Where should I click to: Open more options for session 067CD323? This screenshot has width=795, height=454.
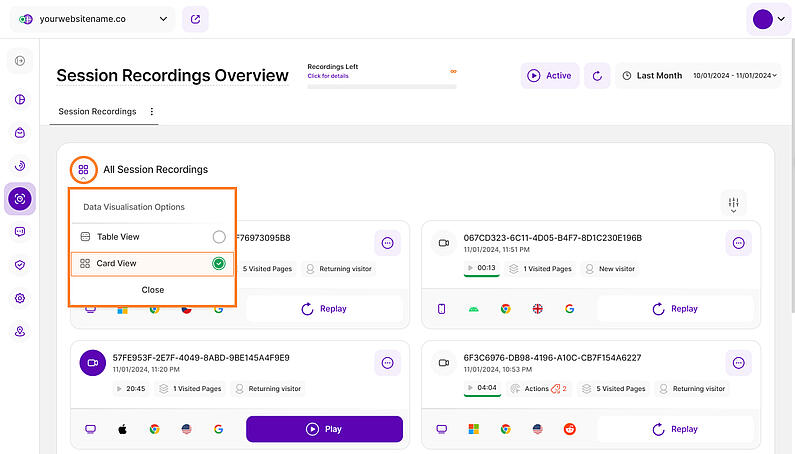[739, 243]
